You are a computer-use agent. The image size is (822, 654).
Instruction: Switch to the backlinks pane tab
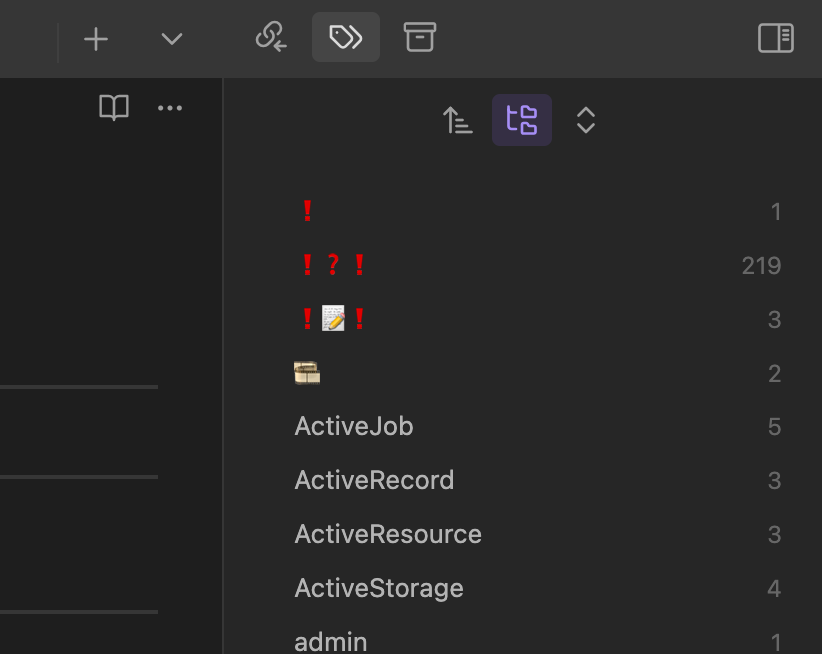click(271, 38)
